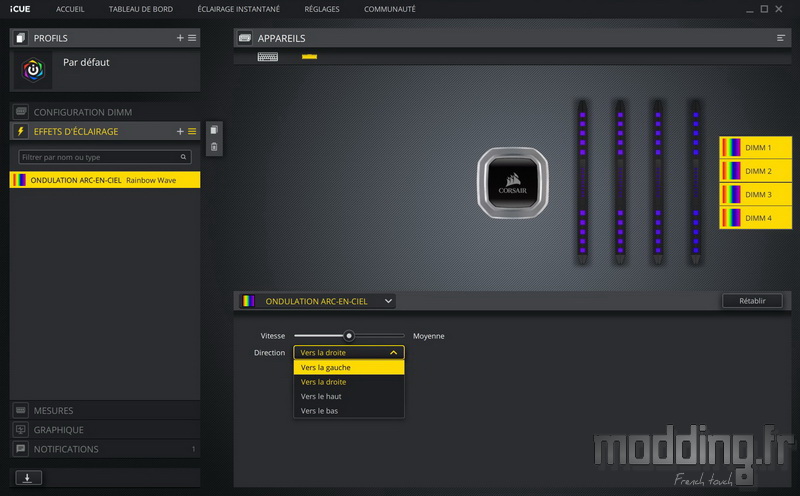Open the Accueil tab
The height and width of the screenshot is (496, 800).
pyautogui.click(x=70, y=9)
